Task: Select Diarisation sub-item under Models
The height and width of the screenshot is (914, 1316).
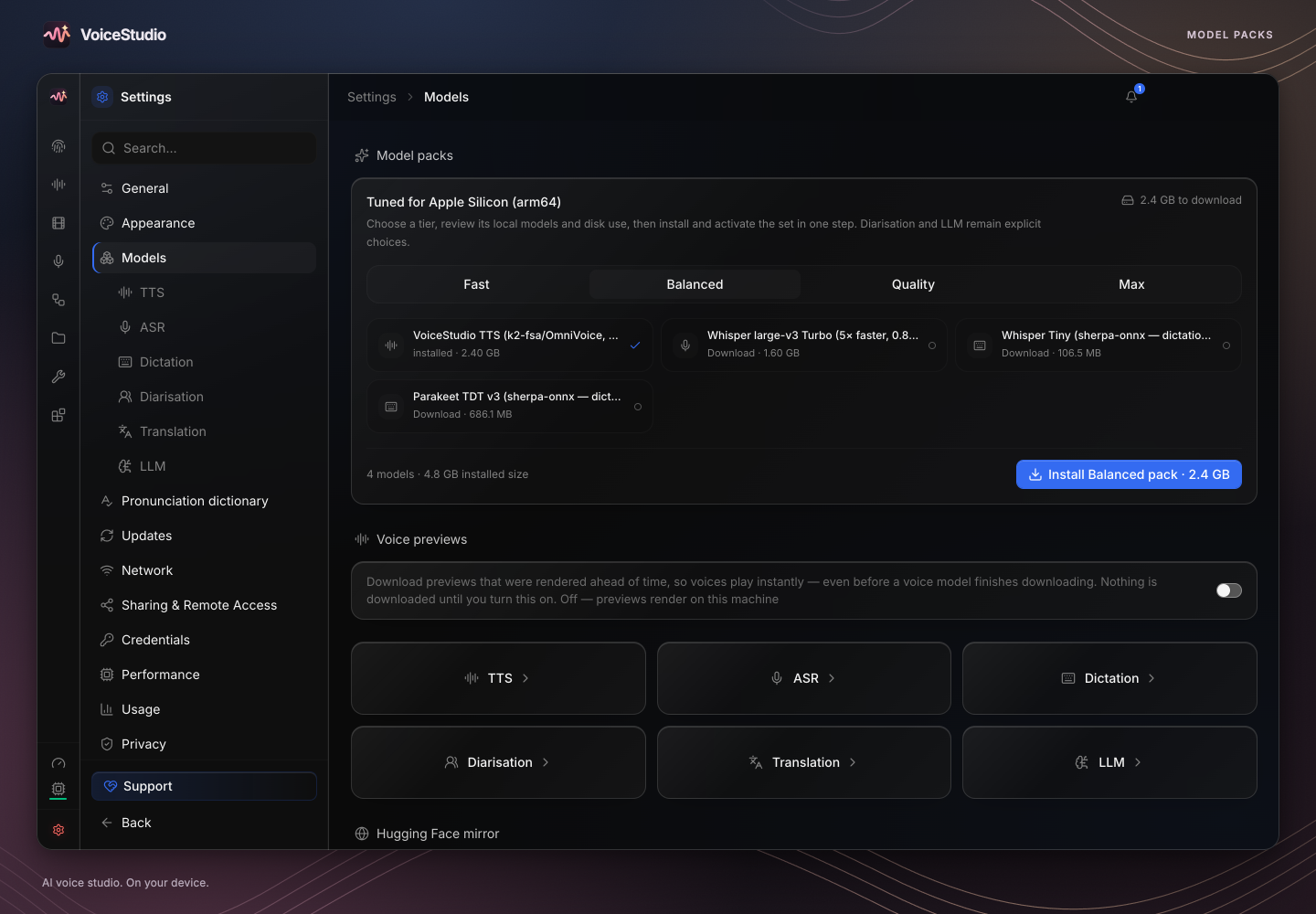Action: [213, 397]
